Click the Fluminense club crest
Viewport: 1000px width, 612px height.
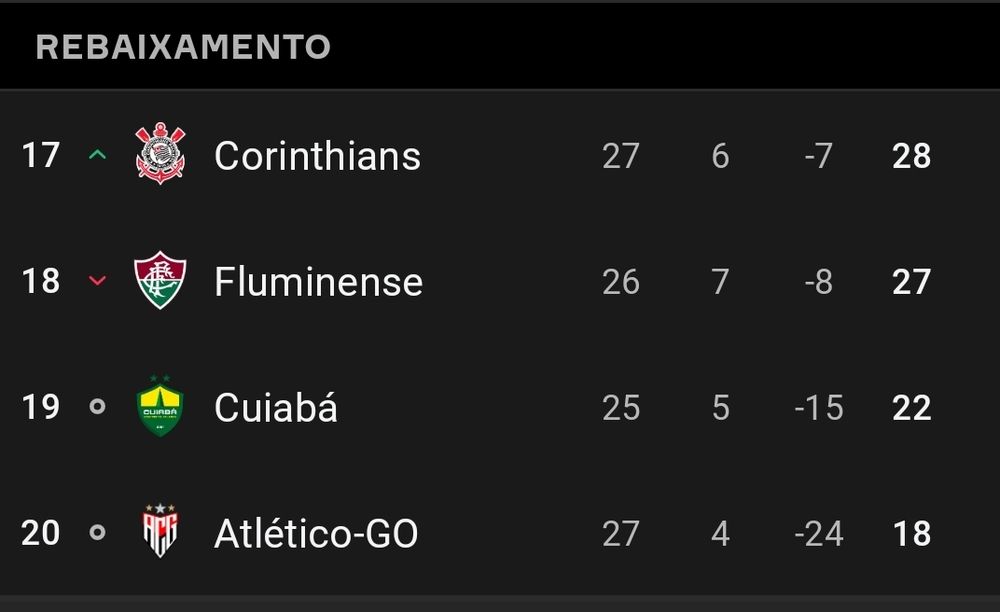[160, 280]
